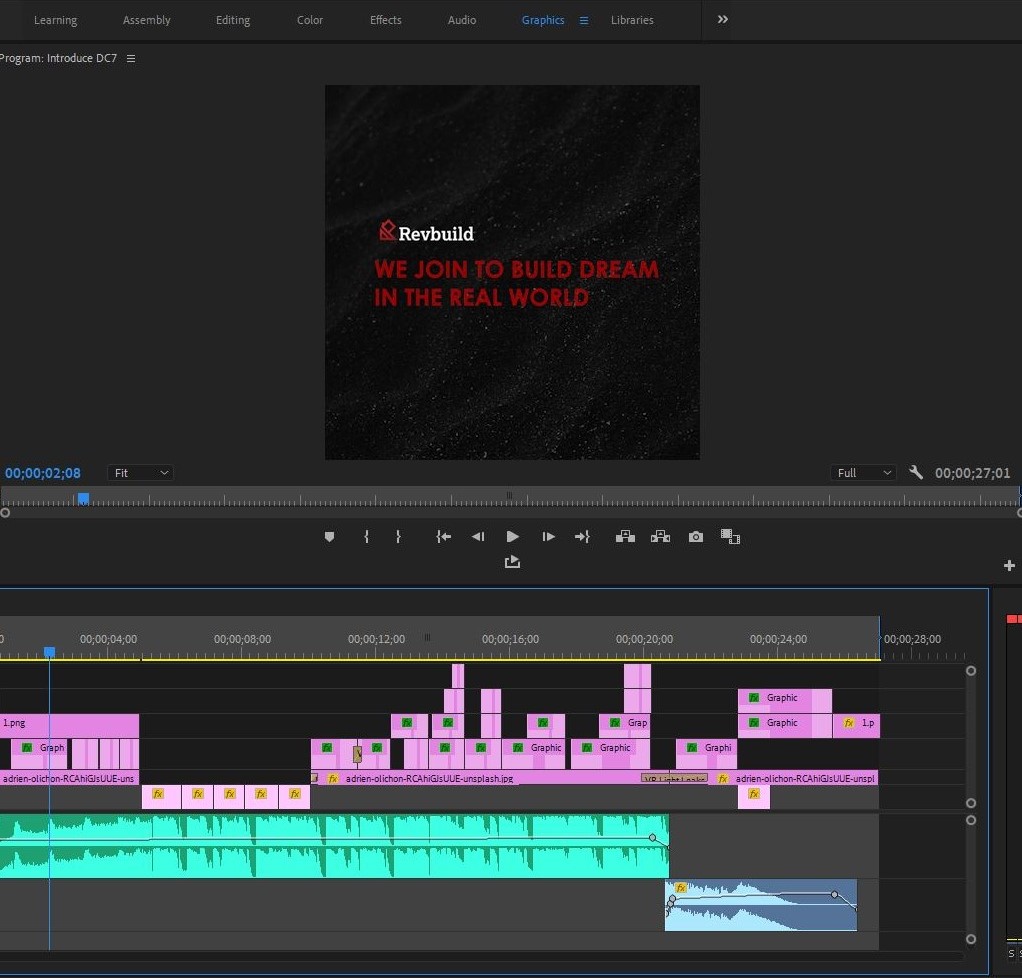Click the 00;00;08;00 mark on the timeline ruler
Screen dimensions: 1022x978
click(242, 639)
